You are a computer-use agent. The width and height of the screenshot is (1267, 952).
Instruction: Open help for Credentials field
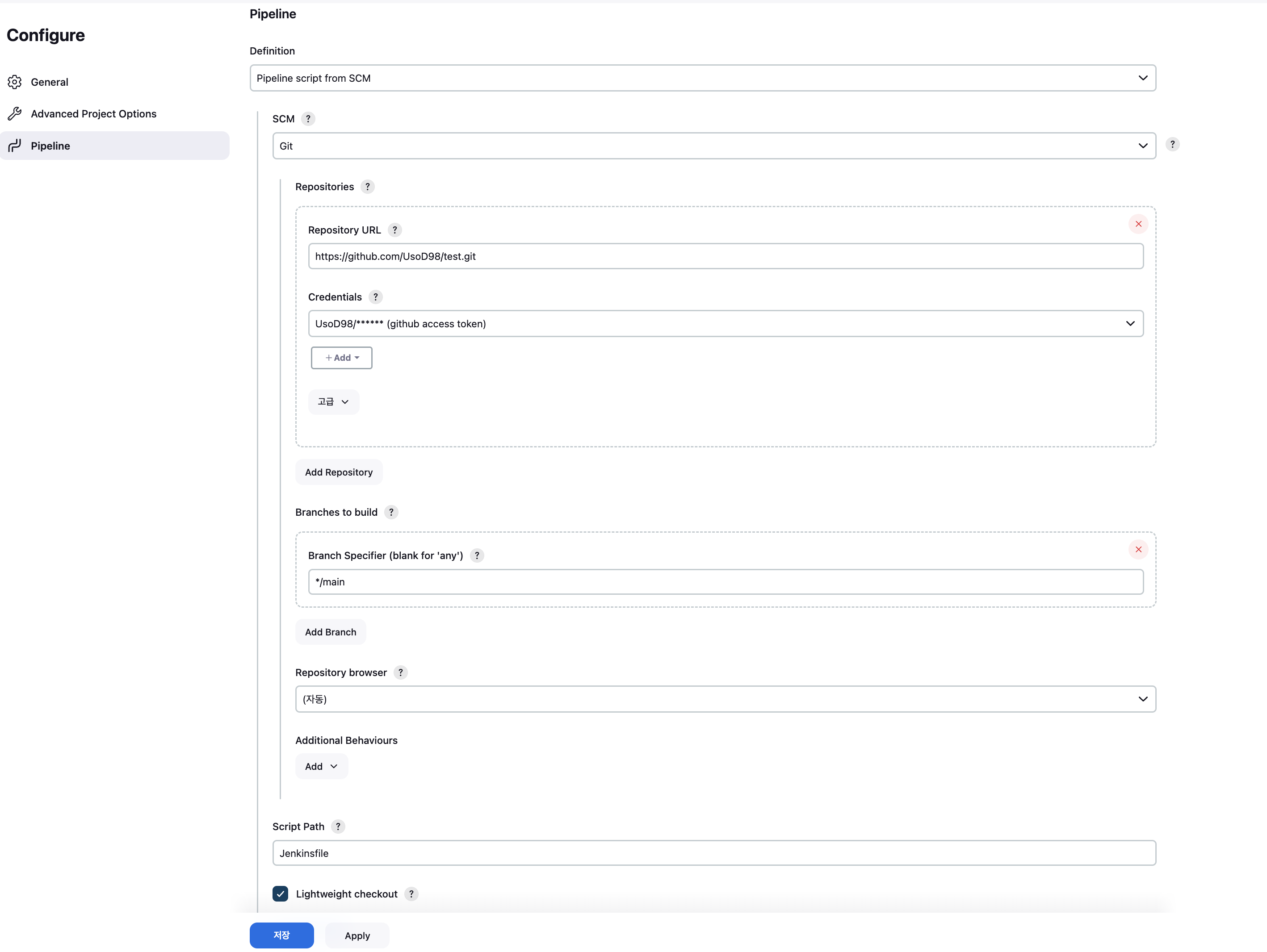(x=375, y=296)
